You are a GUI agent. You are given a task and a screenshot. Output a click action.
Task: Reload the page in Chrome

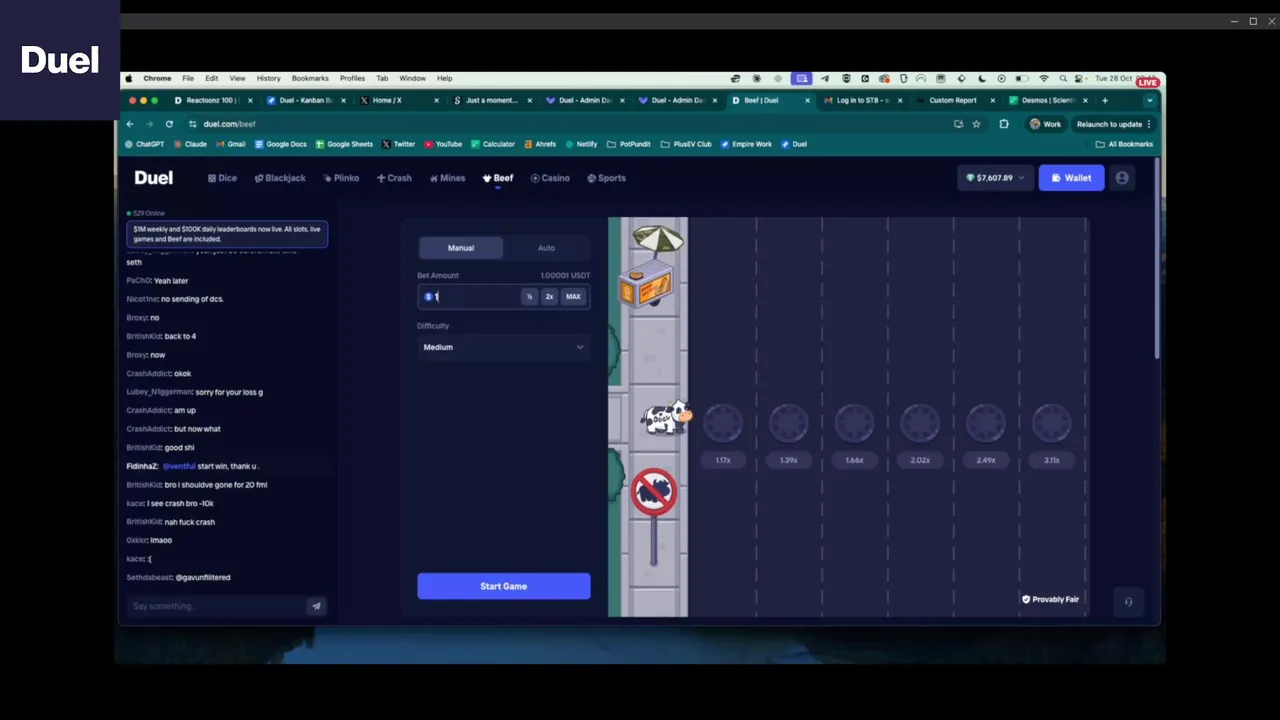coord(169,124)
